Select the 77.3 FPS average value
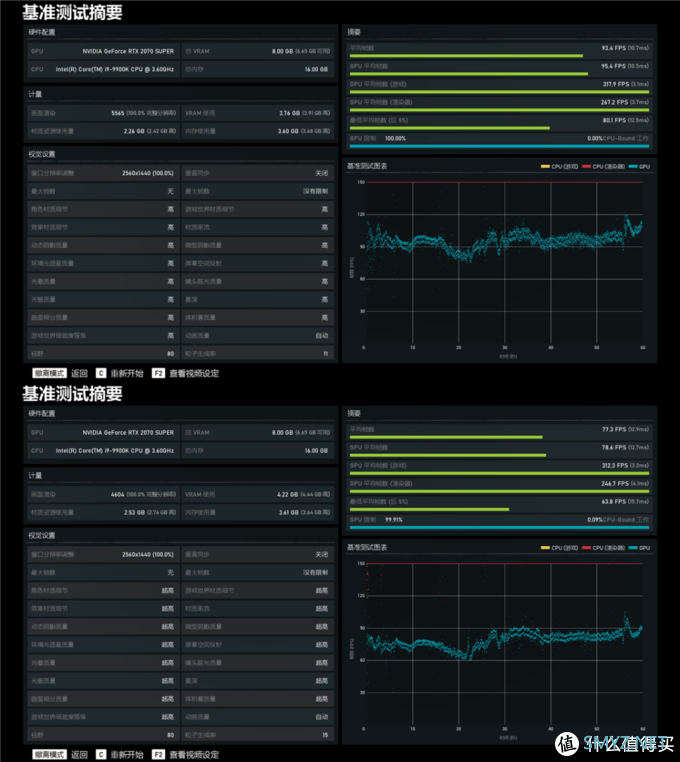The height and width of the screenshot is (762, 680). 614,429
